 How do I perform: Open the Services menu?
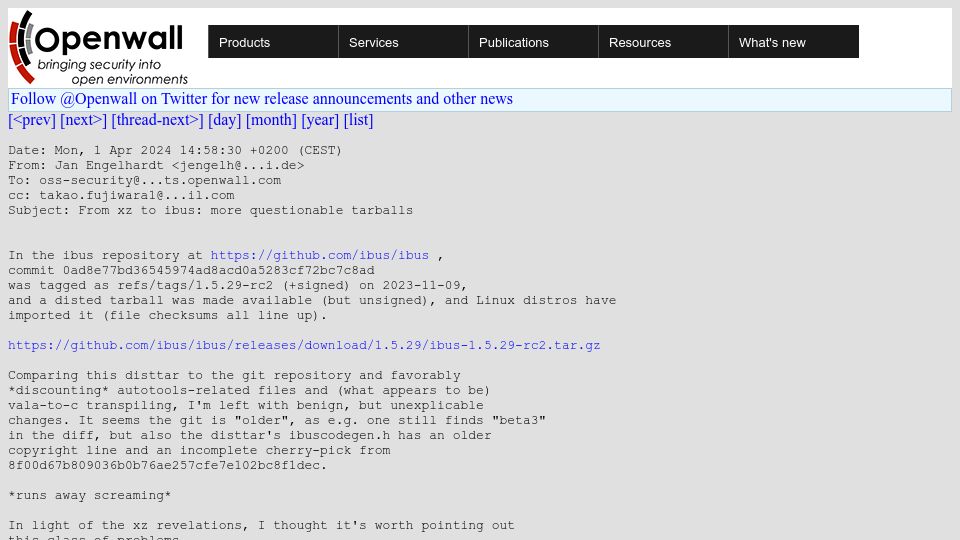[403, 42]
